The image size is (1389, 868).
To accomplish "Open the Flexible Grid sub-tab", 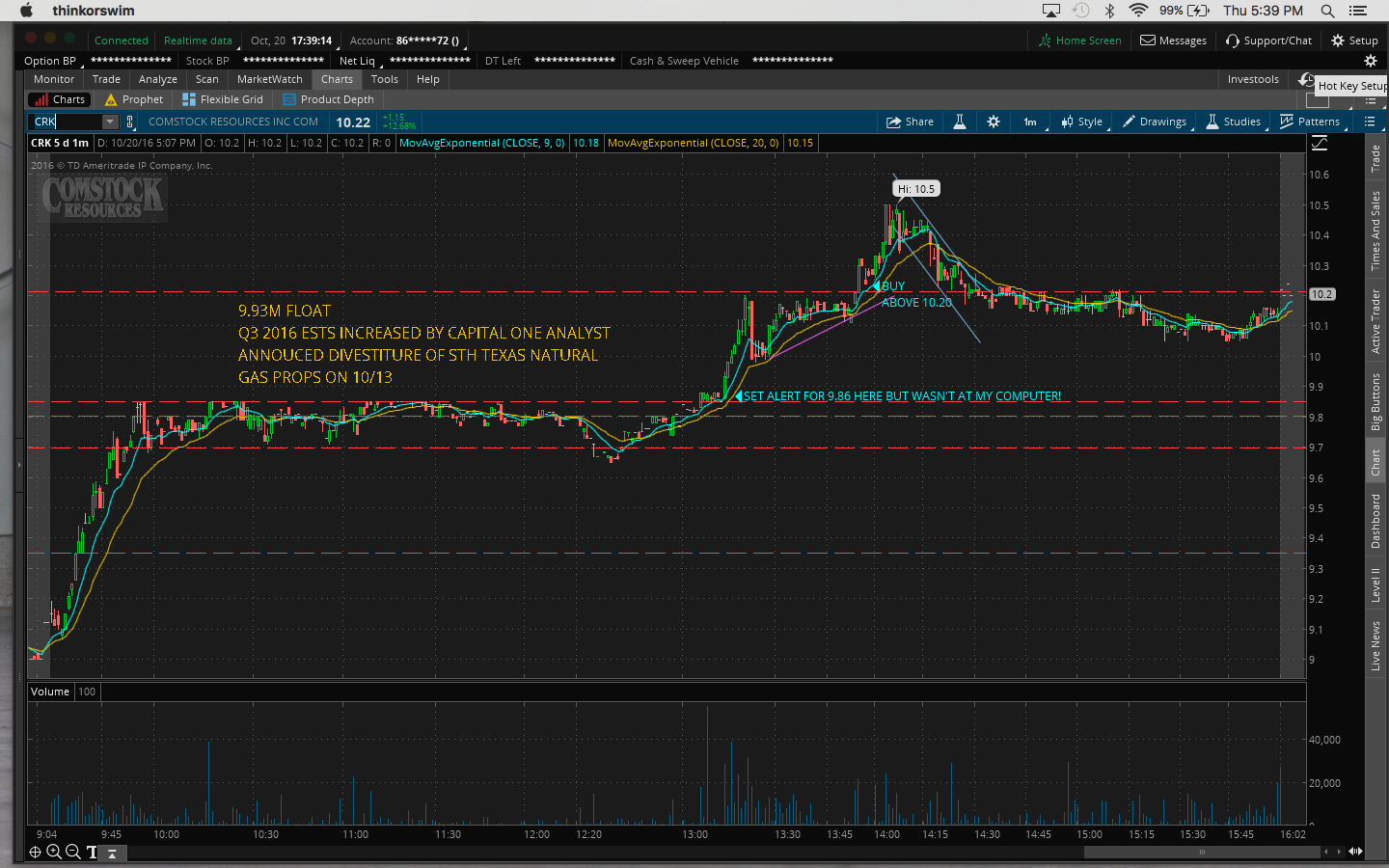I will click(x=223, y=99).
